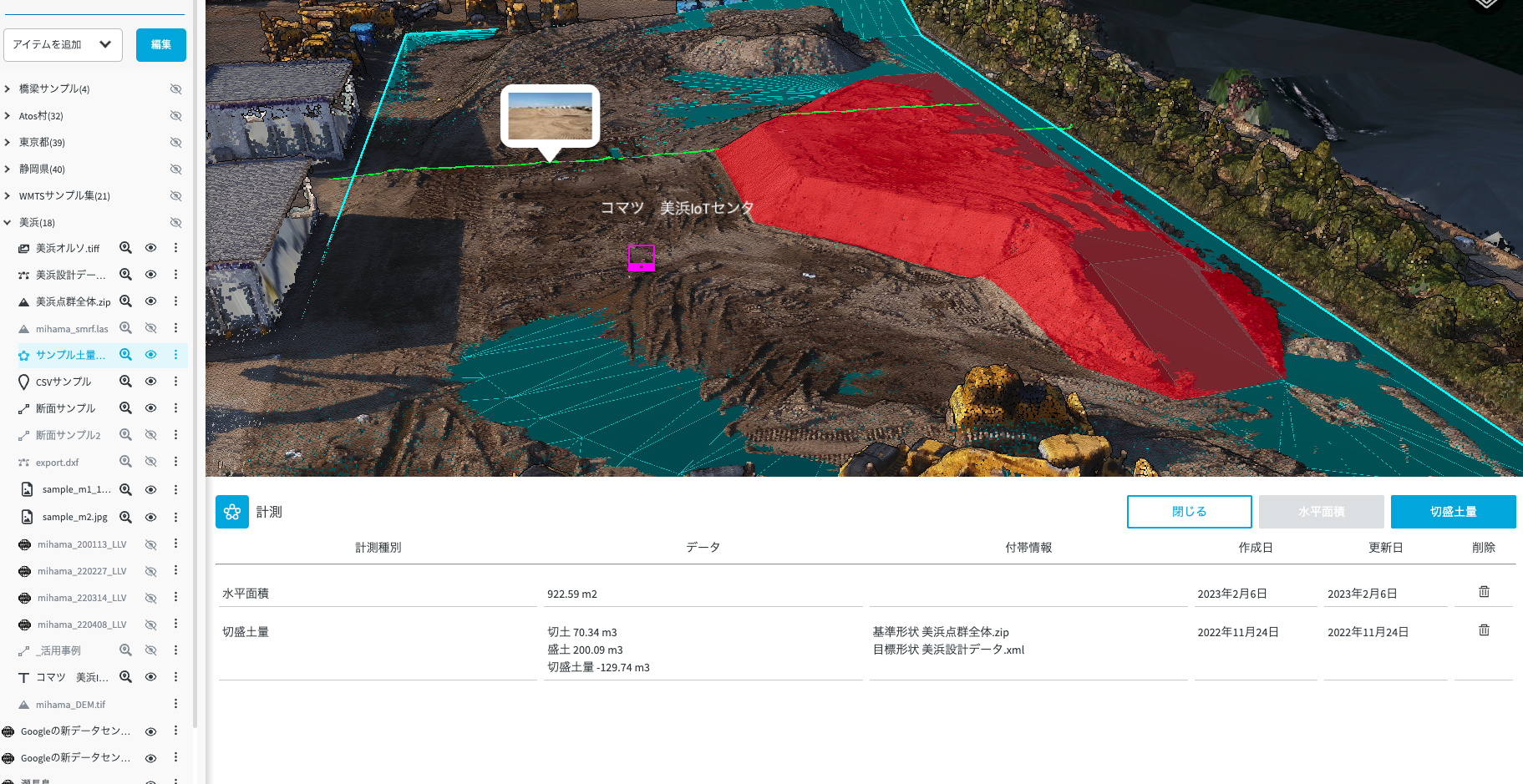The height and width of the screenshot is (784, 1523).
Task: Open more options for 美浜点群全体.zip
Action: pos(175,301)
